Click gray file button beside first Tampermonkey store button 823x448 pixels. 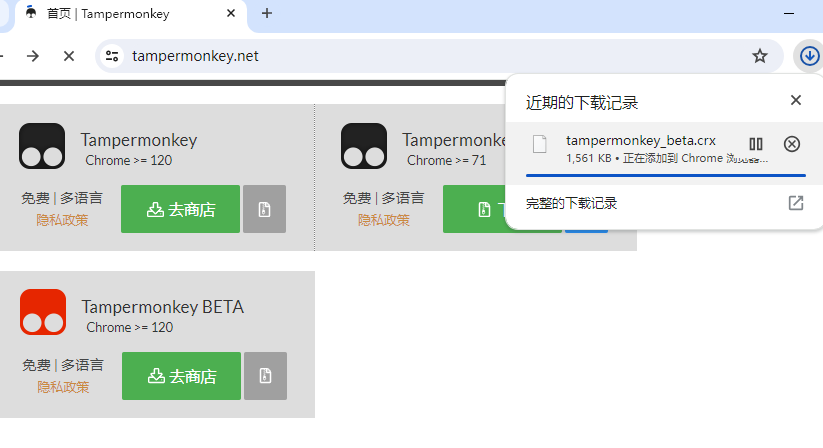tap(264, 209)
